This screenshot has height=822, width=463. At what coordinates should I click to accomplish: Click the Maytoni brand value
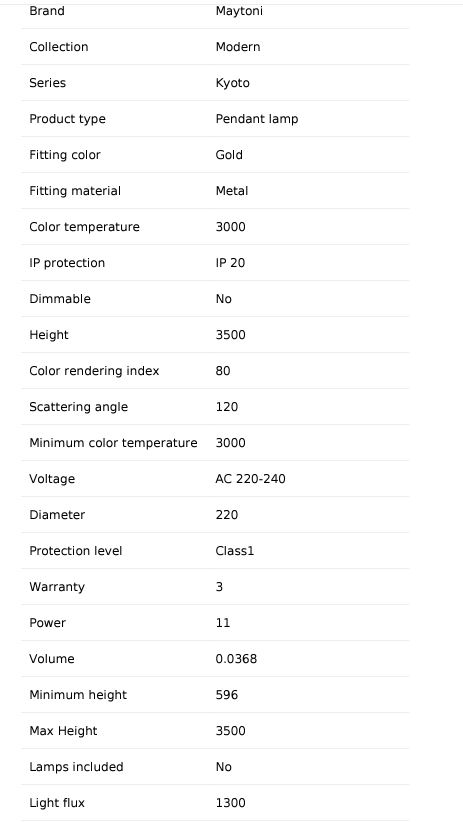(239, 11)
